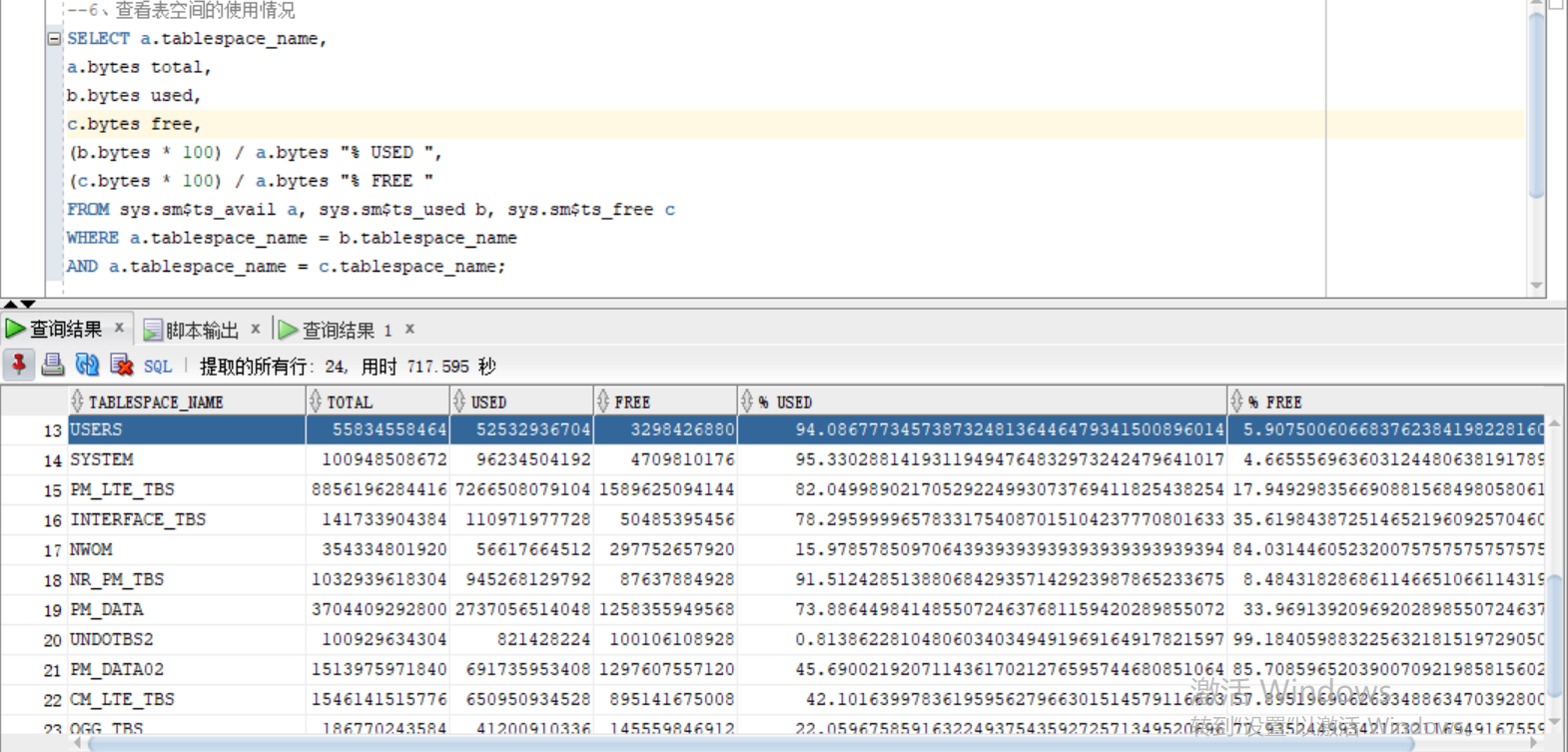Sort by FREE column header
Viewport: 1568px width, 752px height.
tap(665, 401)
